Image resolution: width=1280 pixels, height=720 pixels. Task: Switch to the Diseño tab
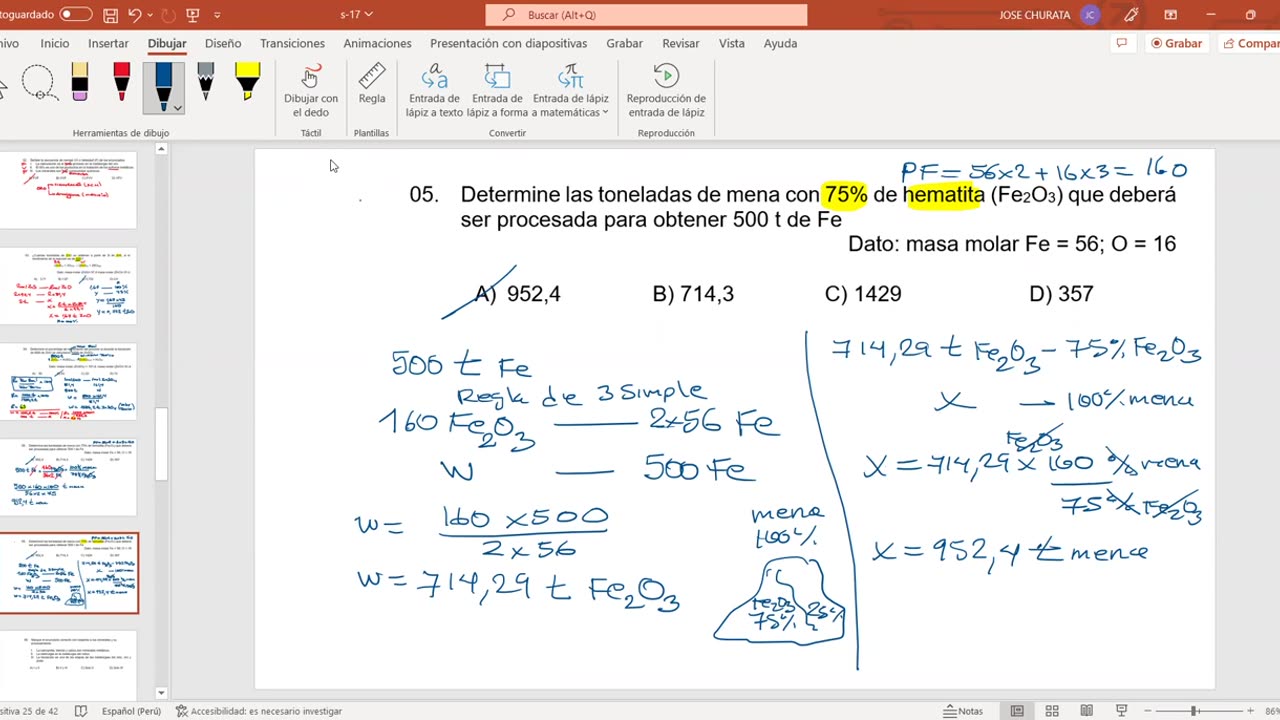tap(223, 43)
